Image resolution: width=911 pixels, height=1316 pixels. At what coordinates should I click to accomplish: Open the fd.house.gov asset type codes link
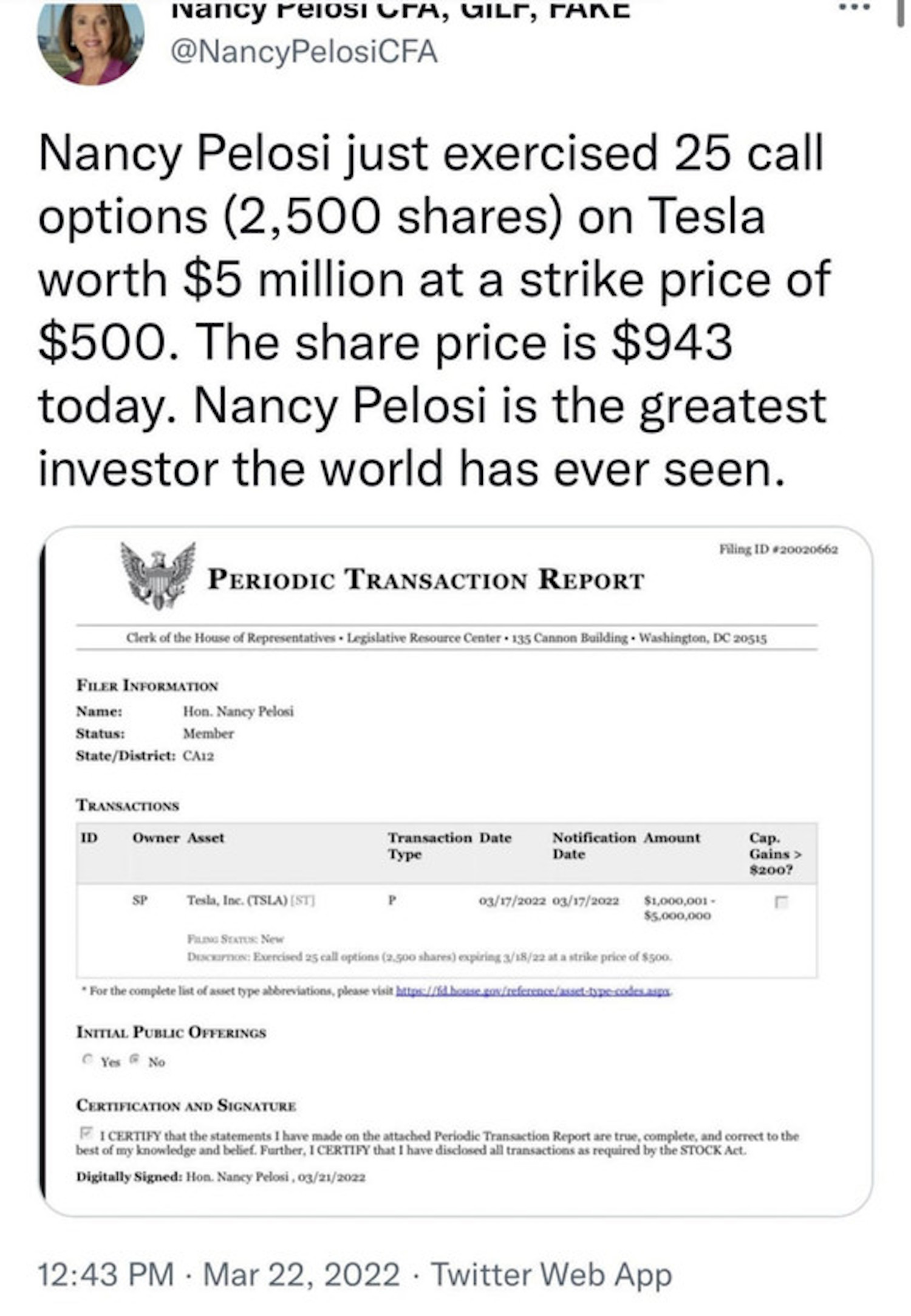533,991
